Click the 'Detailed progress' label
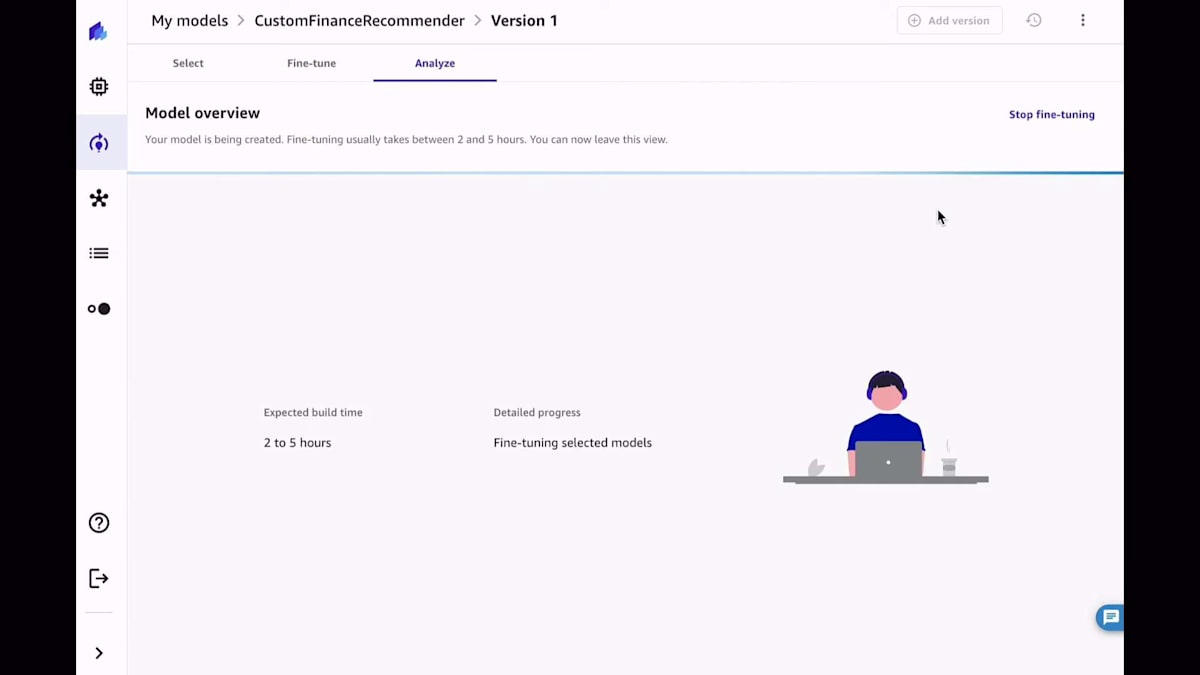This screenshot has width=1200, height=675. [537, 412]
